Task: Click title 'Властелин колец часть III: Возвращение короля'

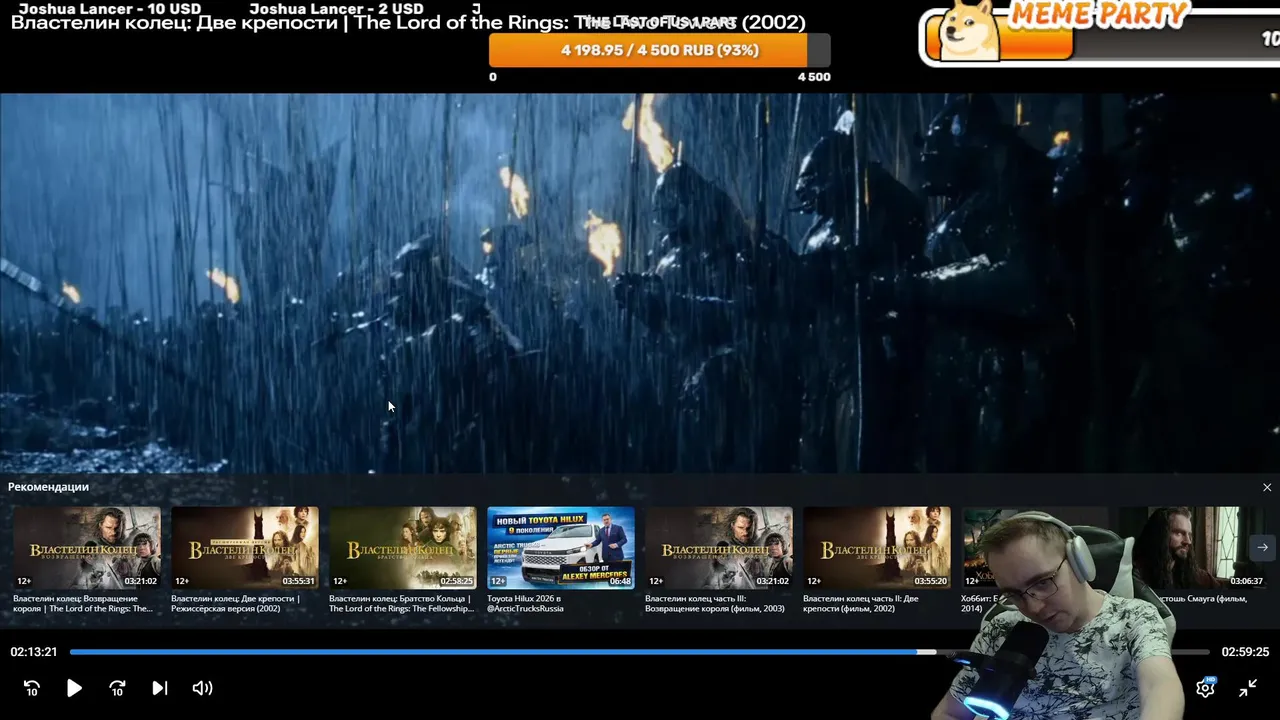Action: [715, 603]
